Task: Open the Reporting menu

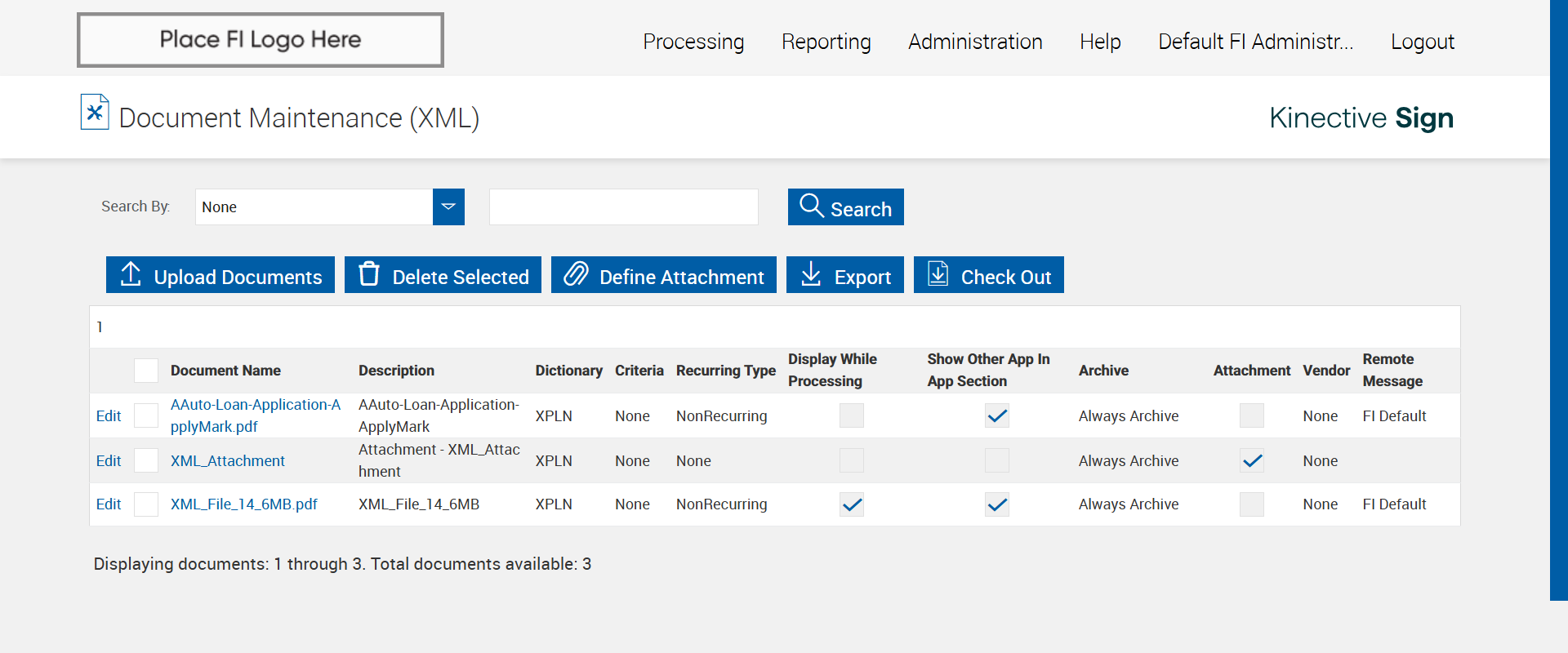Action: click(x=826, y=42)
